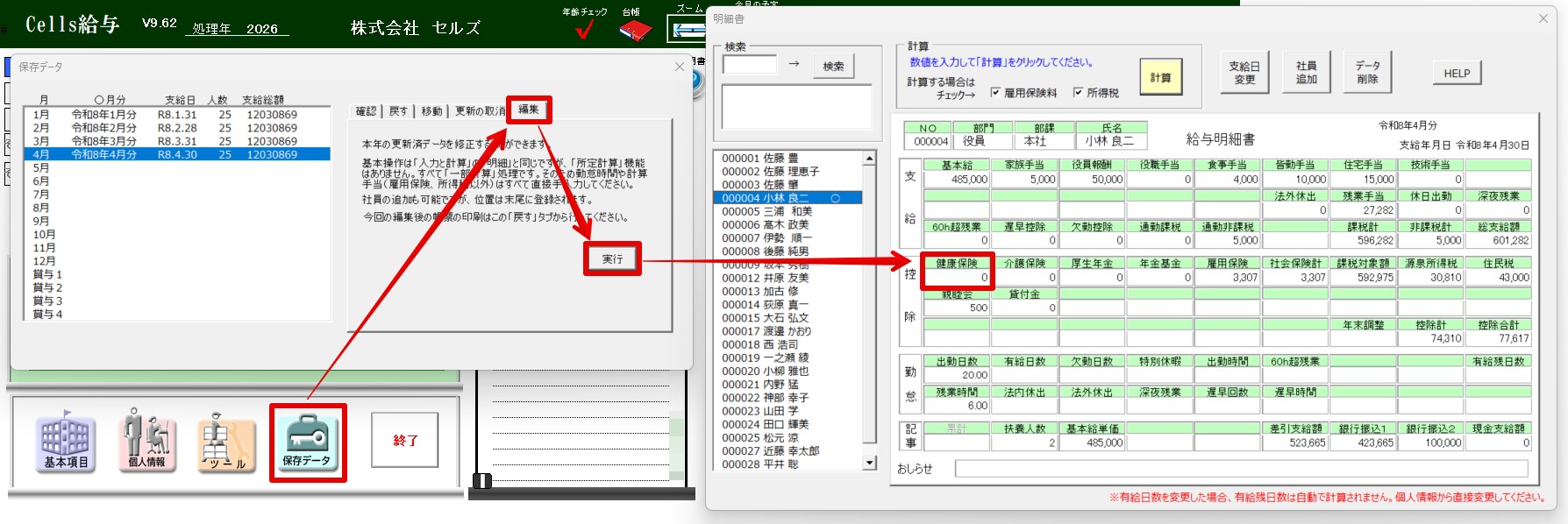Viewport: 1568px width, 524px height.
Task: Open the ツール wrench icon
Action: click(227, 443)
